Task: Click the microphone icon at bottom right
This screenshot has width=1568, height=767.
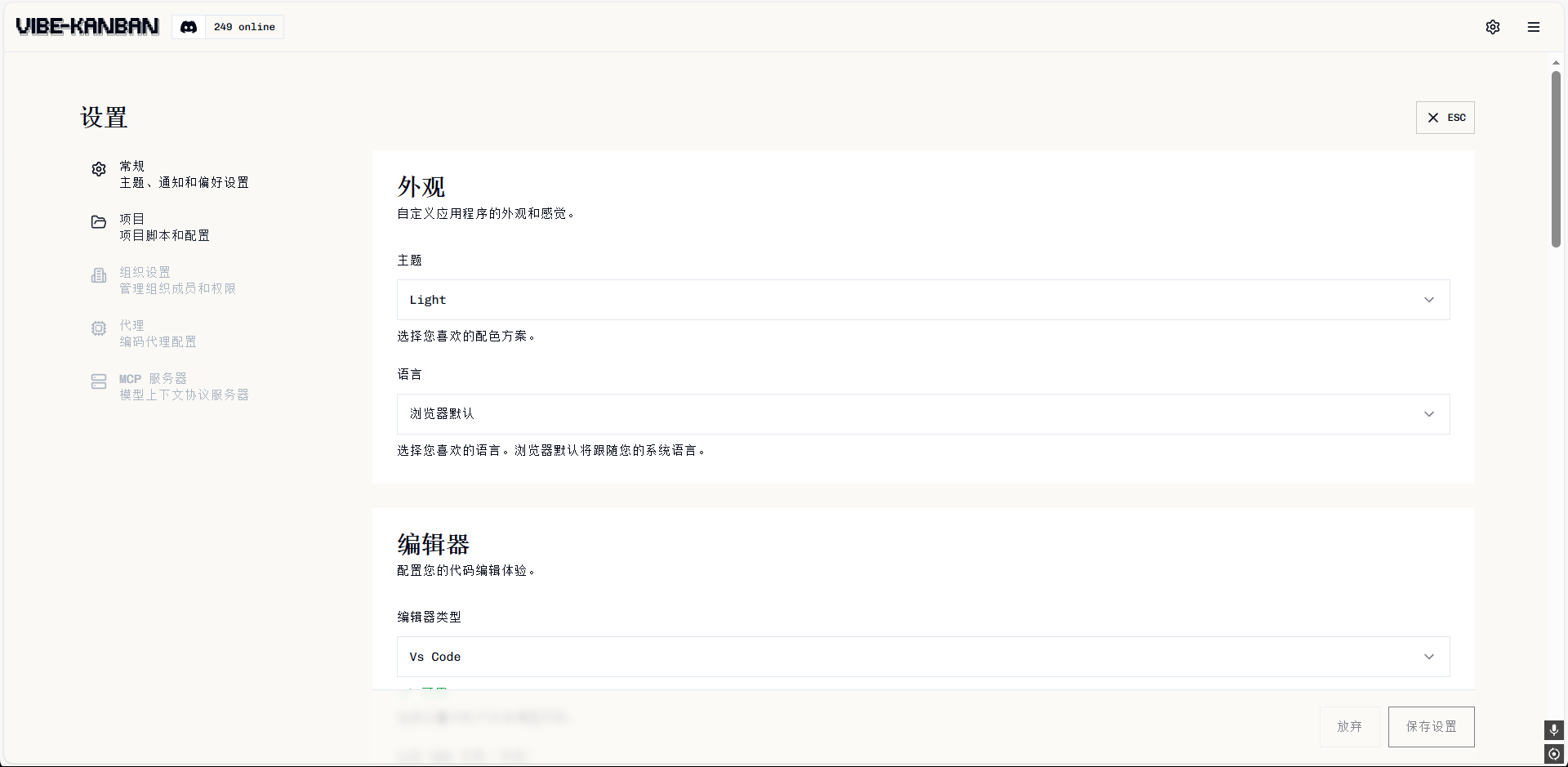Action: pos(1553,729)
